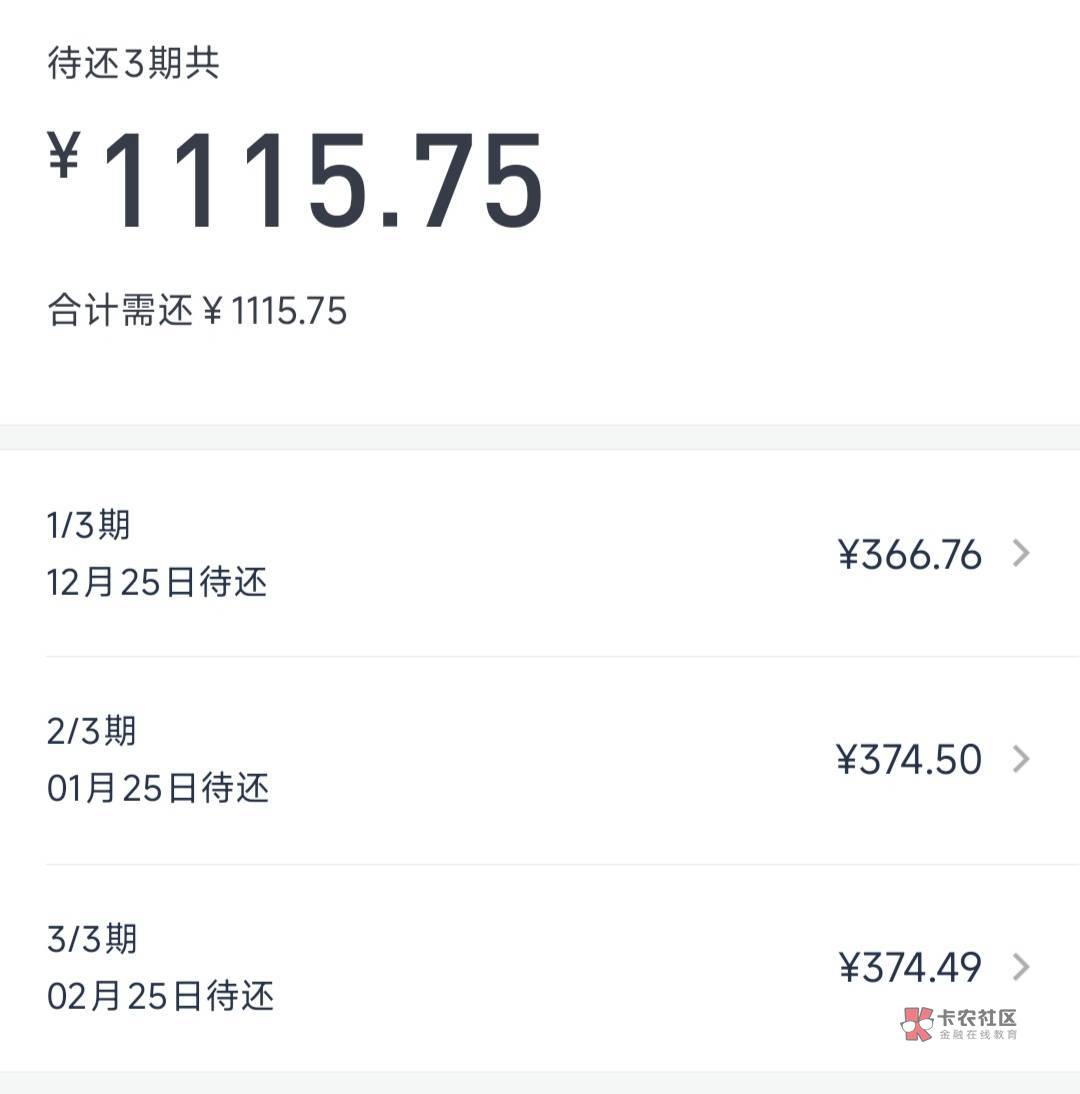Open the ¥374.50 installment chevron arrow
This screenshot has height=1094, width=1080.
(x=1020, y=759)
